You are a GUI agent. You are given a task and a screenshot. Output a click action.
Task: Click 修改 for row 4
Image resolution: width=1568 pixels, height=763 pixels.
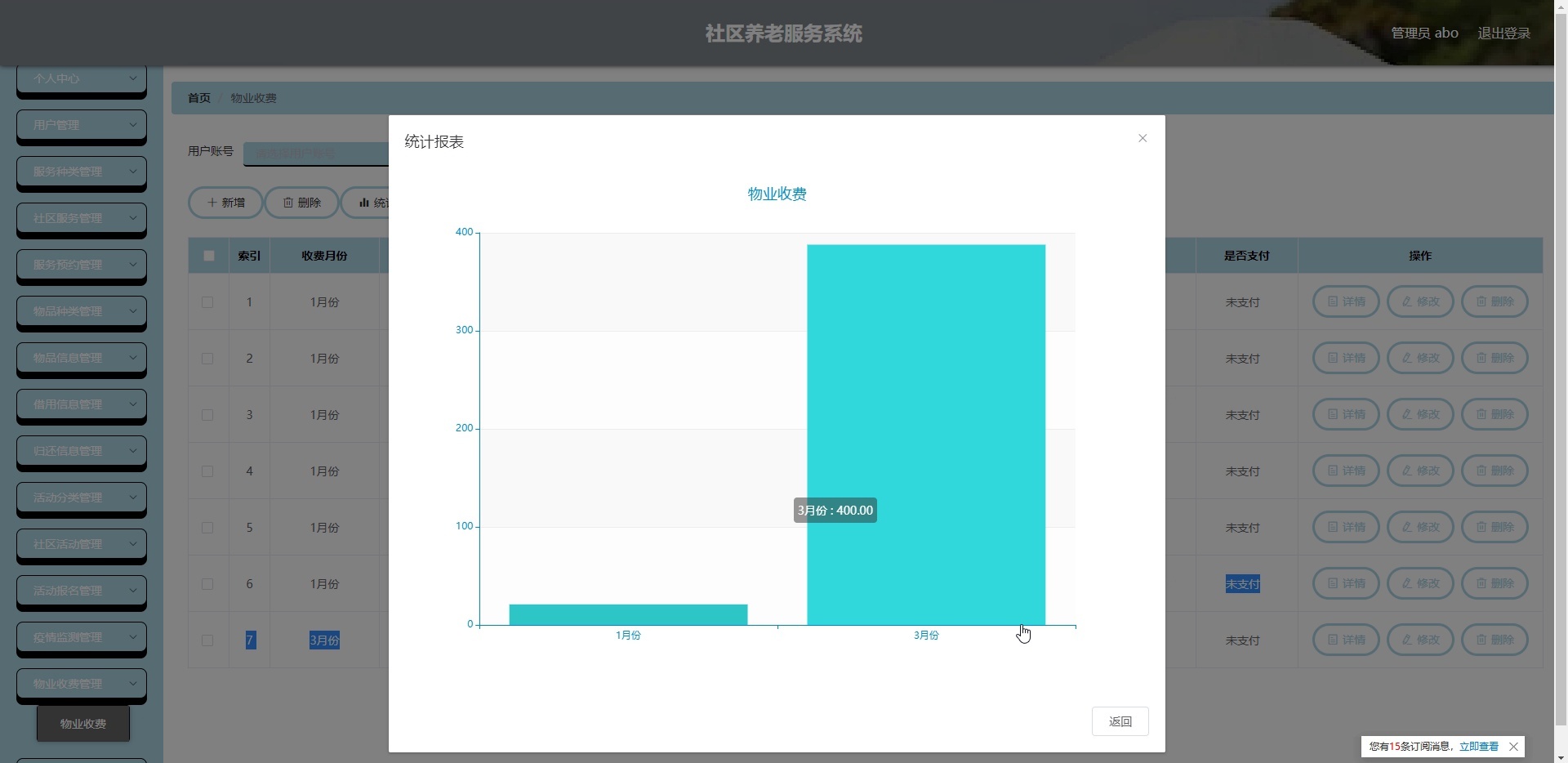point(1420,471)
